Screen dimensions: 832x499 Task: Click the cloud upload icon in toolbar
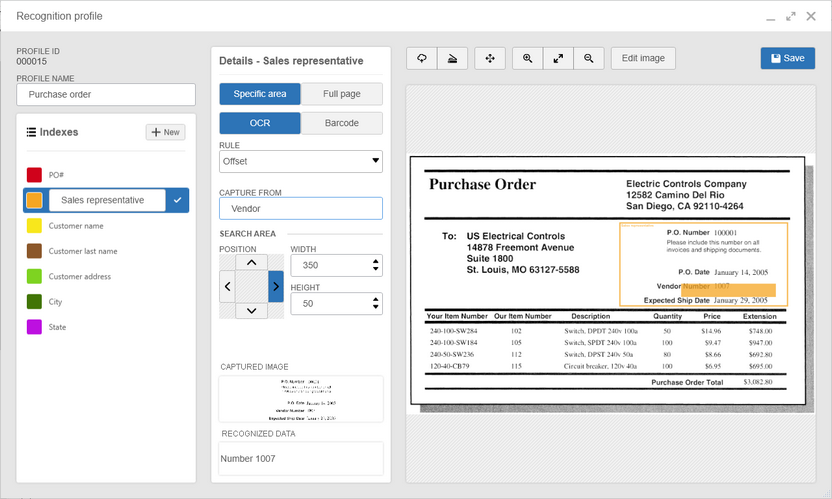click(x=422, y=58)
